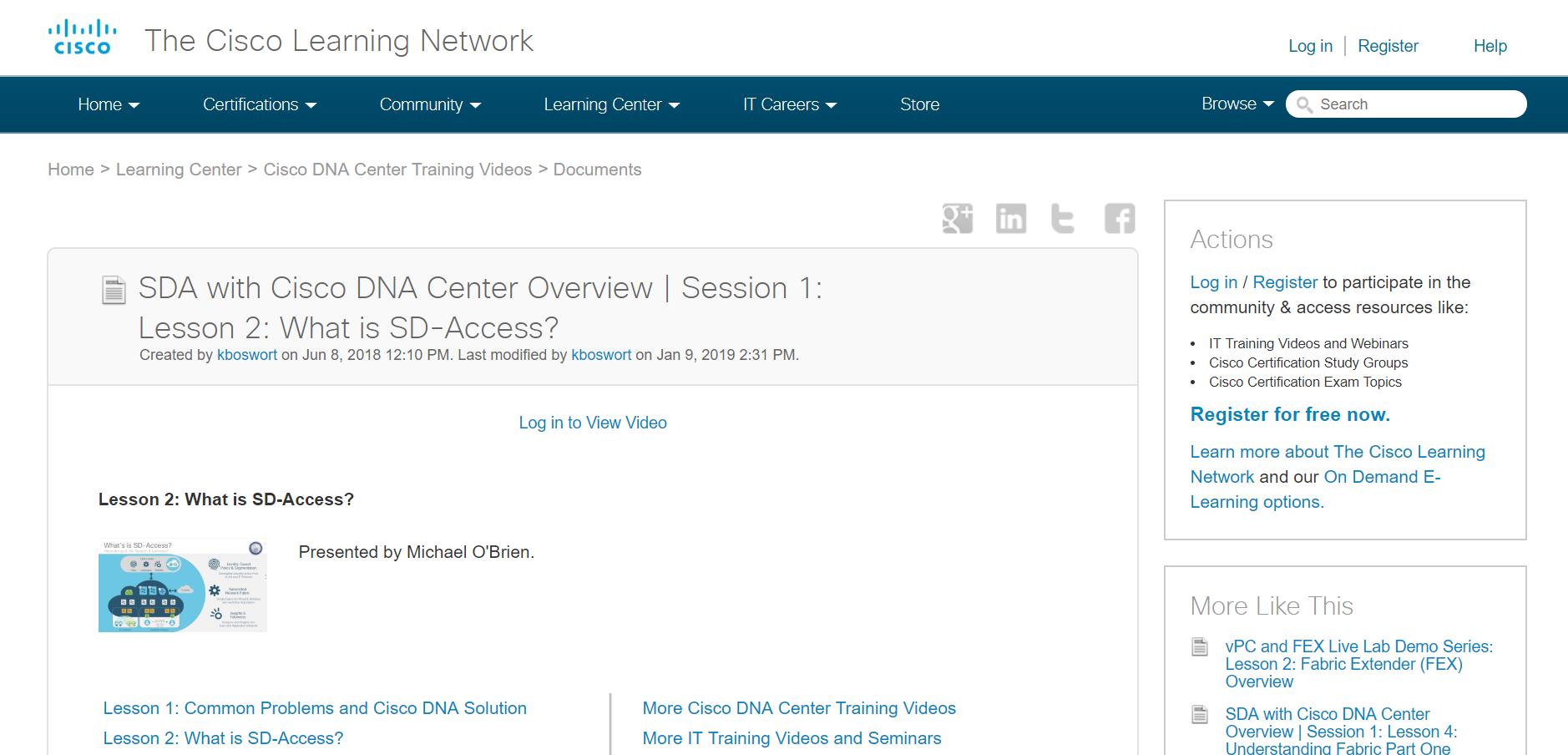1568x755 pixels.
Task: Click the search magnifier icon
Action: (x=1304, y=104)
